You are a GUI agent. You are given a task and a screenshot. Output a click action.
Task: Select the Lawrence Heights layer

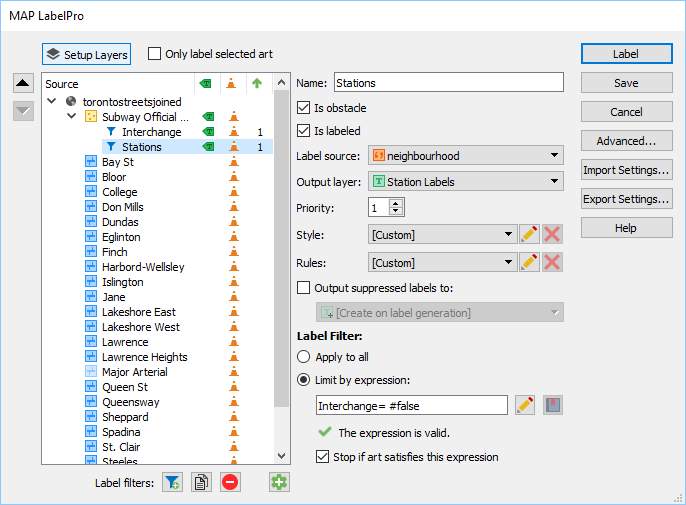(145, 357)
